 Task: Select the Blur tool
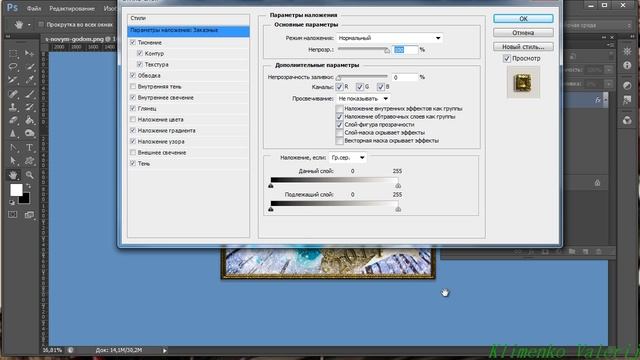13,133
